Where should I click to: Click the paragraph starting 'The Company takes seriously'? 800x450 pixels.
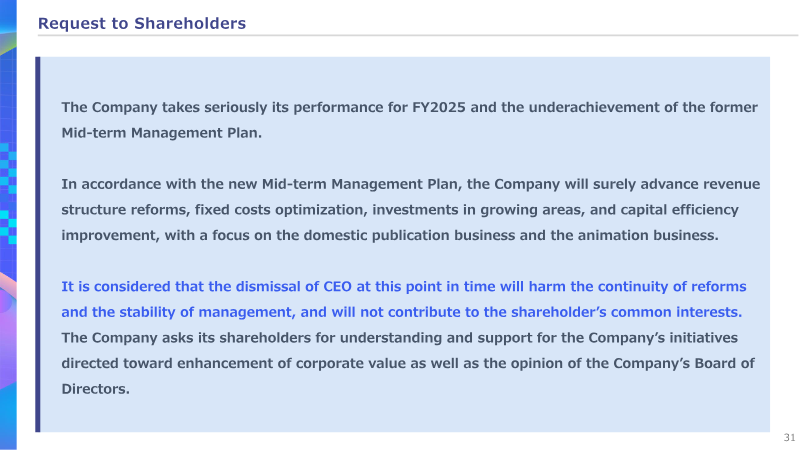click(409, 120)
